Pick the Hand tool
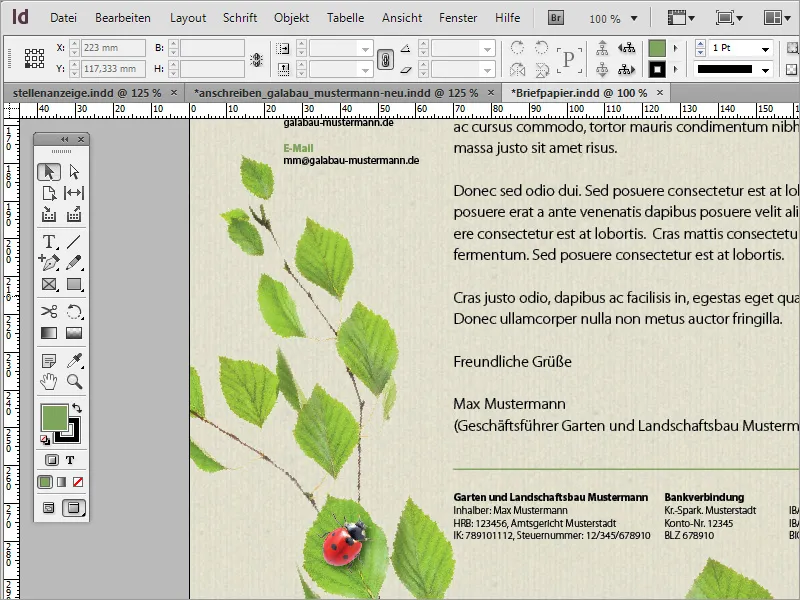 tap(49, 382)
